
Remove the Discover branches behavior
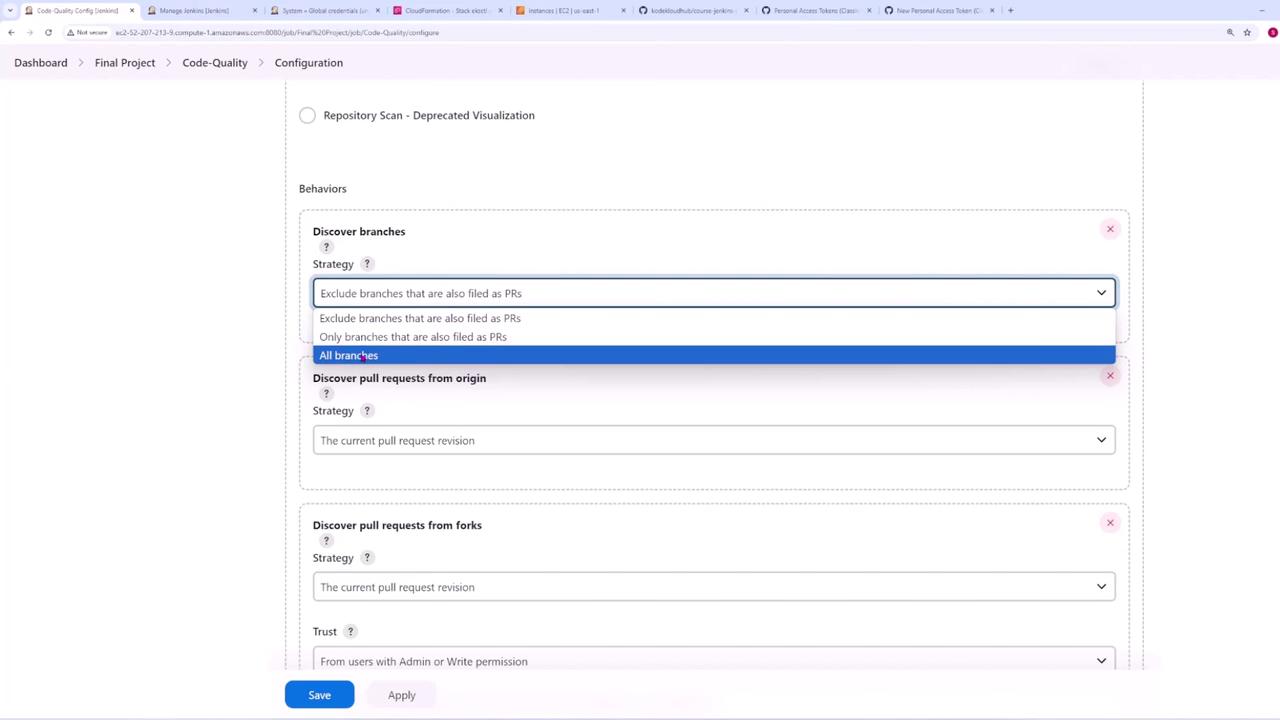(1110, 229)
